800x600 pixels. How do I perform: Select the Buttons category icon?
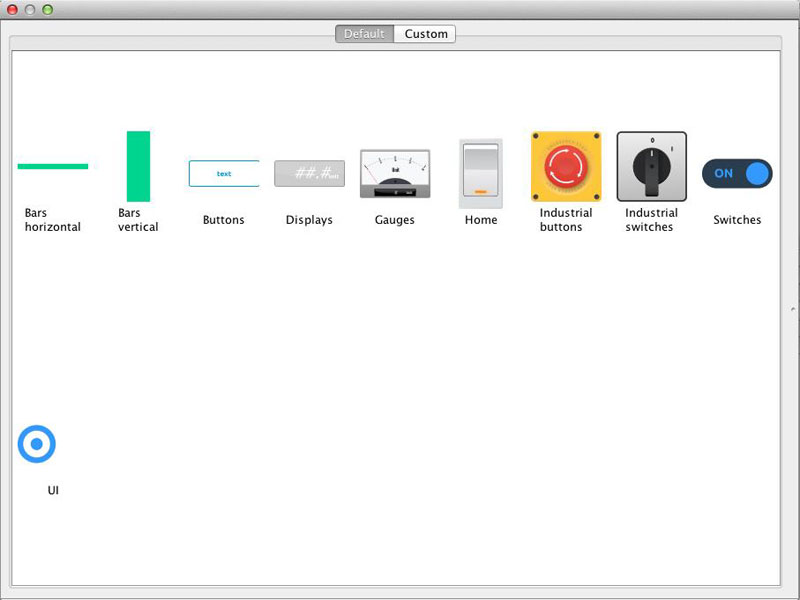tap(224, 173)
